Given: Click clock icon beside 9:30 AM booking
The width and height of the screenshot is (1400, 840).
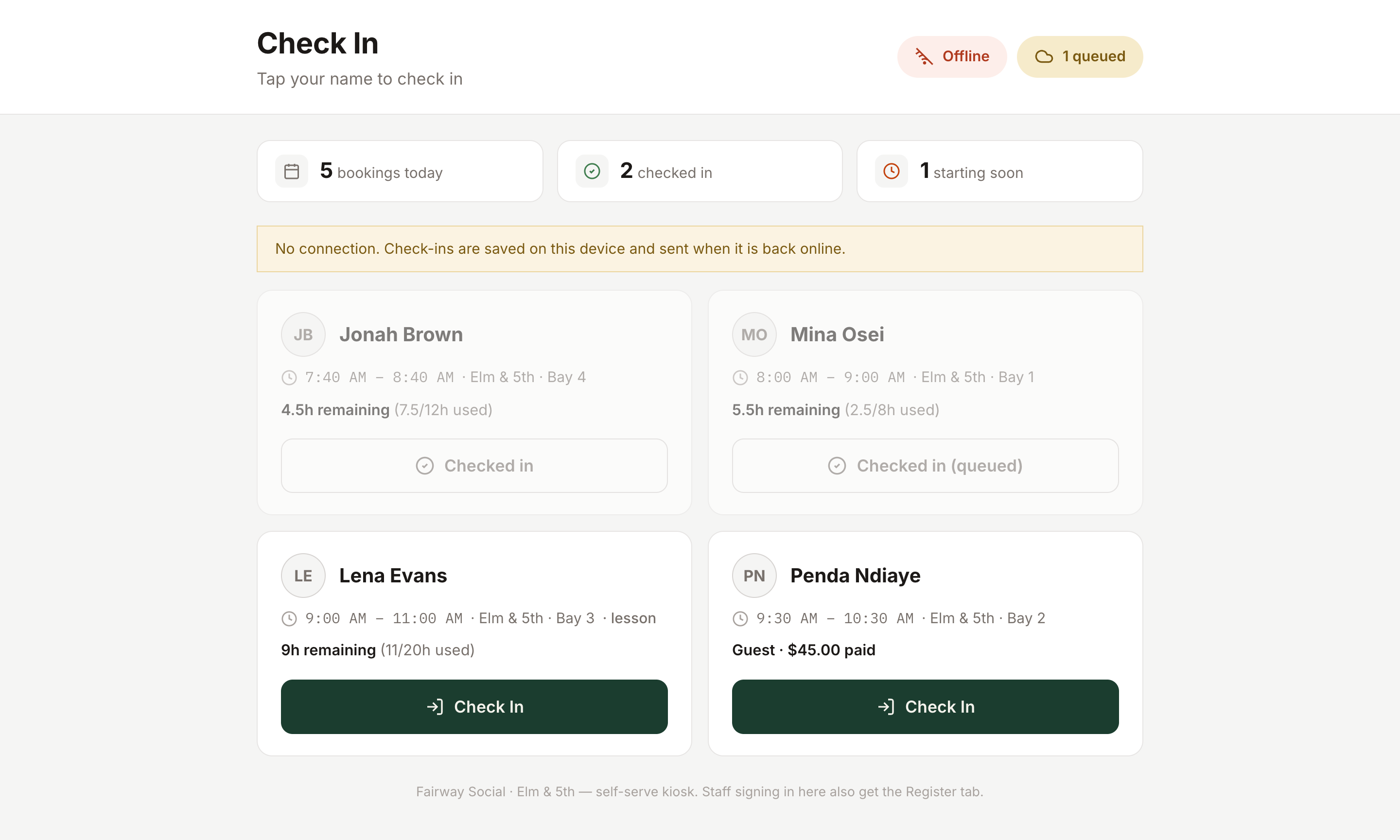Looking at the screenshot, I should [740, 619].
